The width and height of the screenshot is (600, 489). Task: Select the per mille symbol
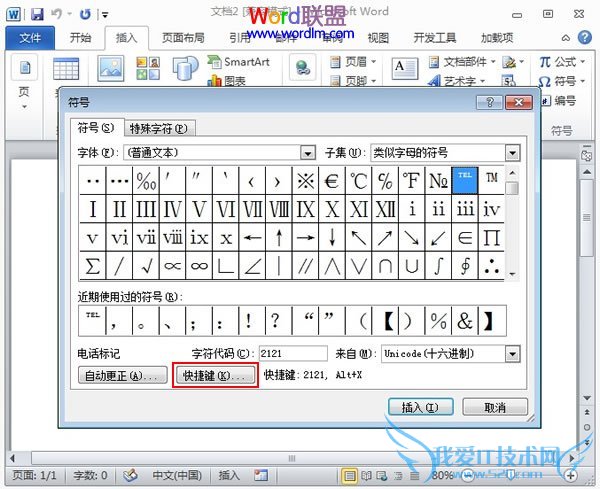click(x=146, y=180)
